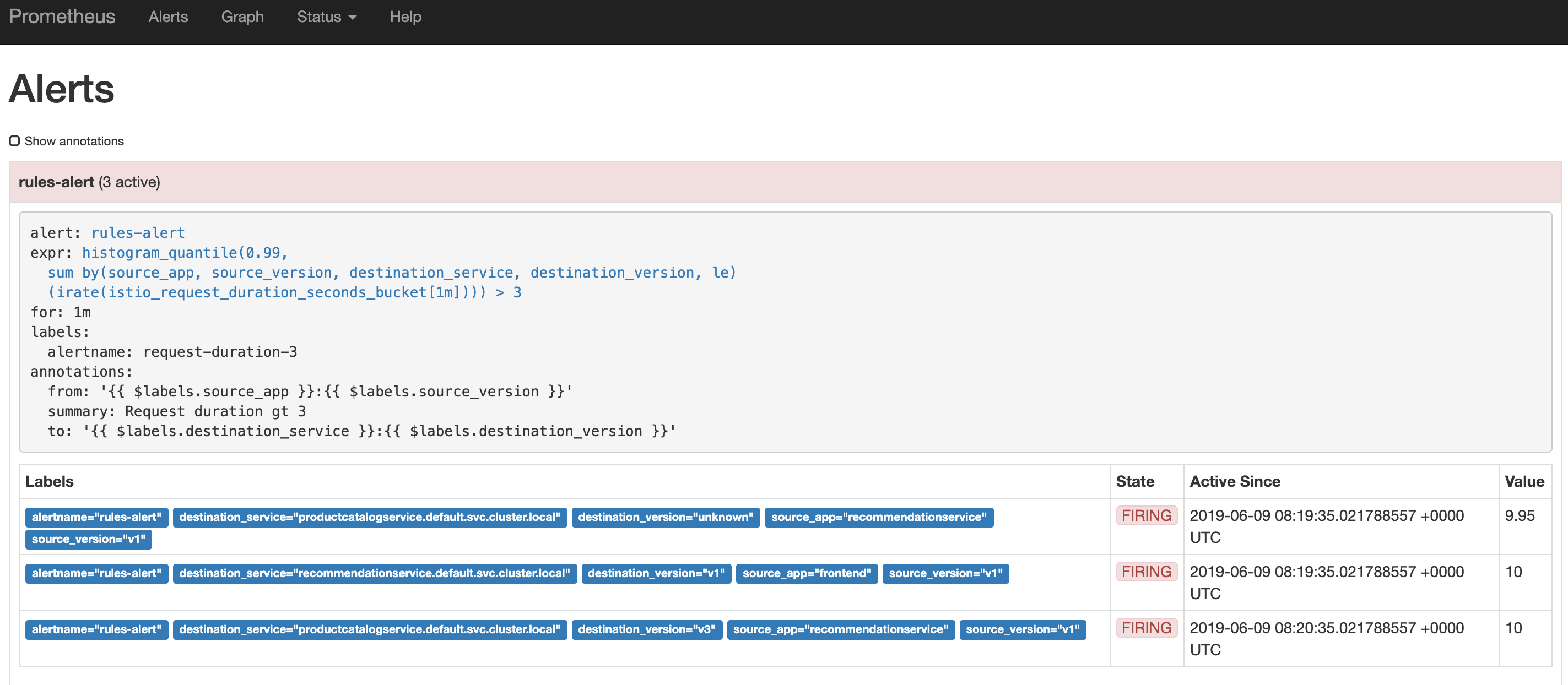Click the Active Since column header
This screenshot has width=1568, height=685.
[1235, 481]
